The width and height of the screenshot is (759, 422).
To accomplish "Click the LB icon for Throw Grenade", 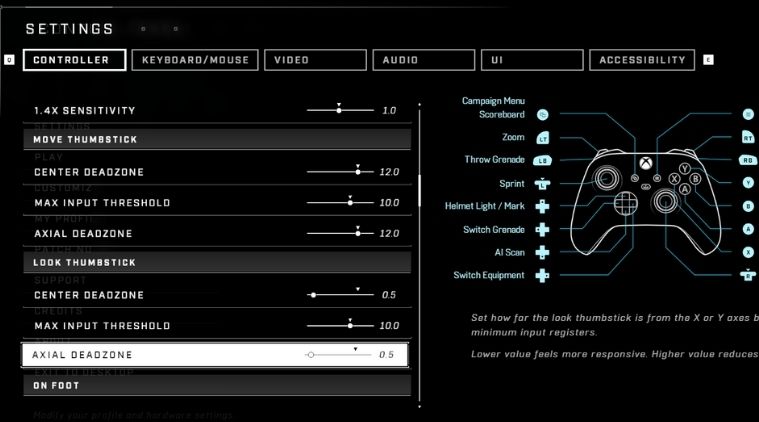I will click(542, 160).
